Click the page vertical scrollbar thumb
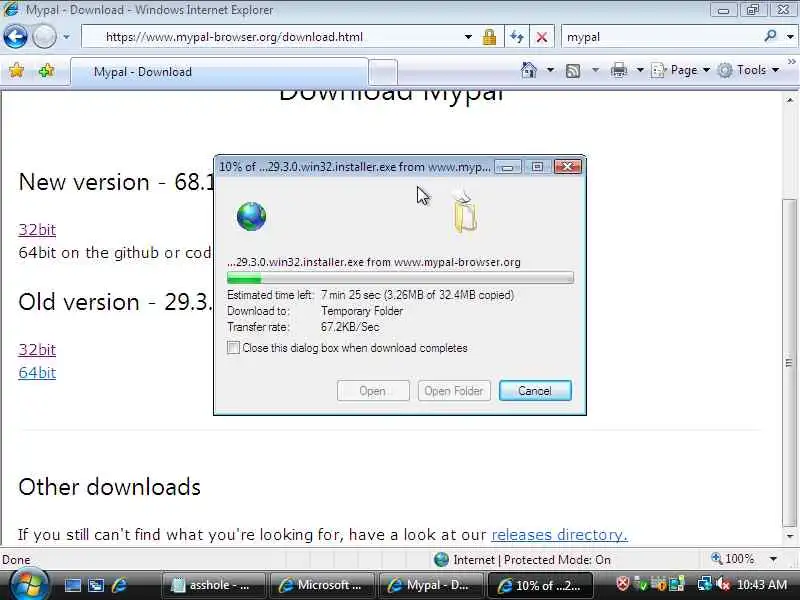Viewport: 800px width, 600px height. pyautogui.click(x=789, y=363)
